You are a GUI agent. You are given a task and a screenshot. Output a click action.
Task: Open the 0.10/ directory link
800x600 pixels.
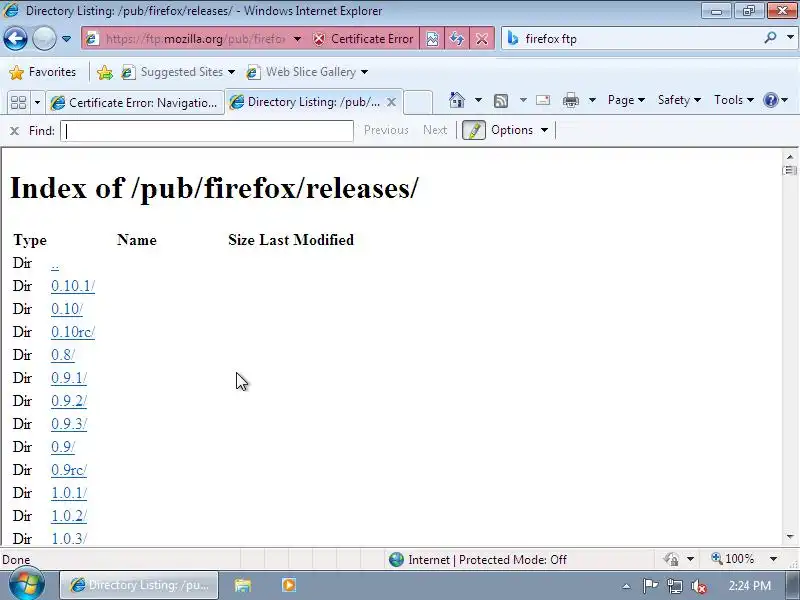[67, 309]
